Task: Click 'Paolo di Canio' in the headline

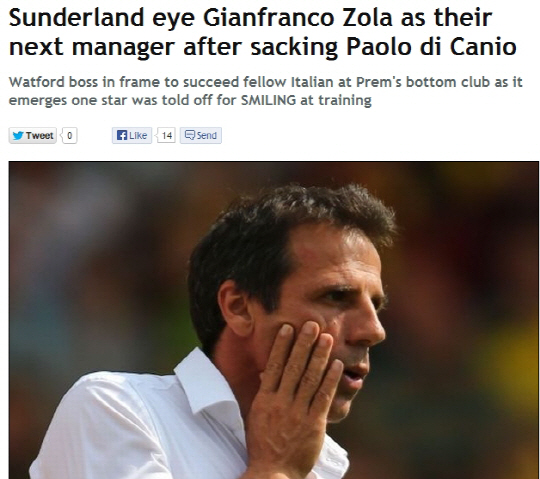Action: (431, 47)
